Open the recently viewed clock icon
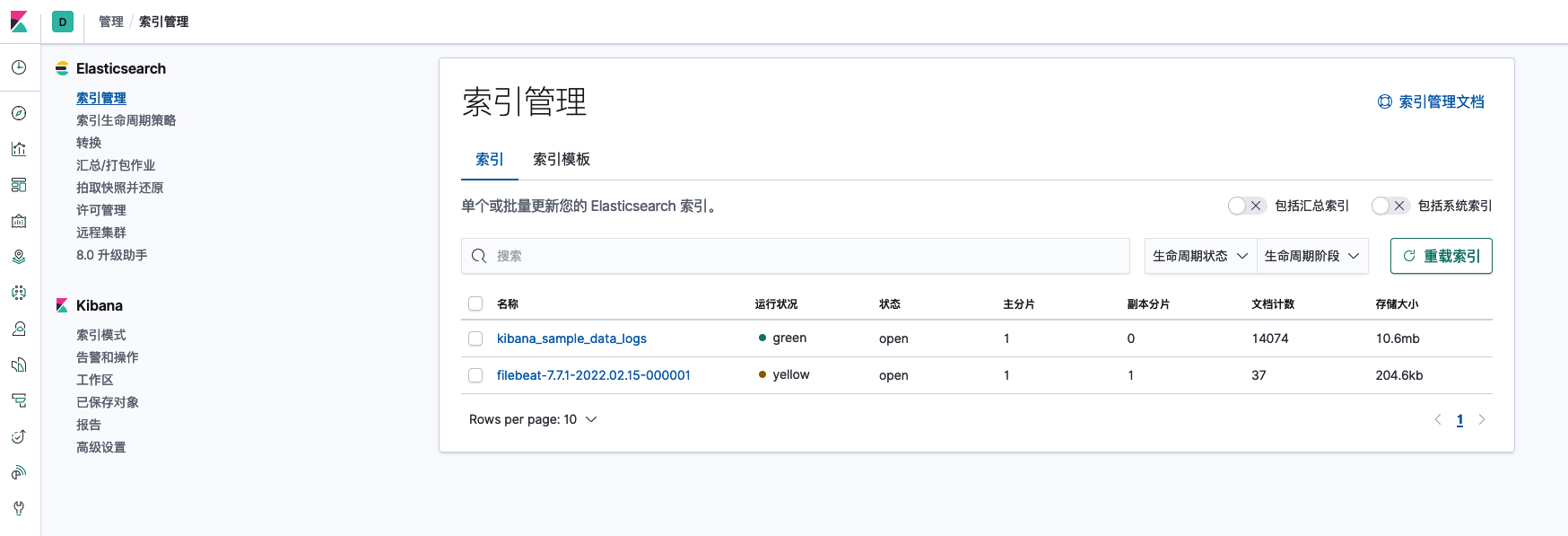The image size is (1568, 536). [x=19, y=67]
